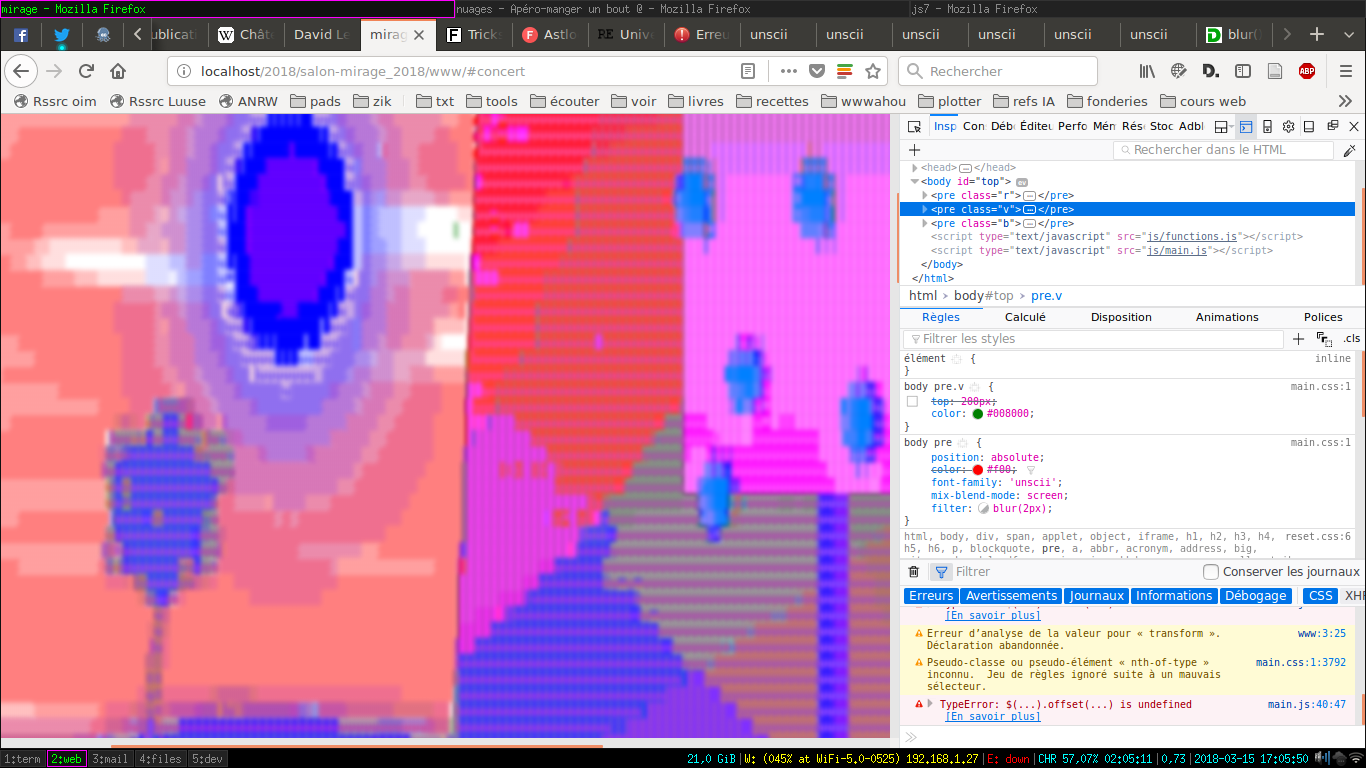Clear the console with the trash icon
The width and height of the screenshot is (1366, 768).
913,572
